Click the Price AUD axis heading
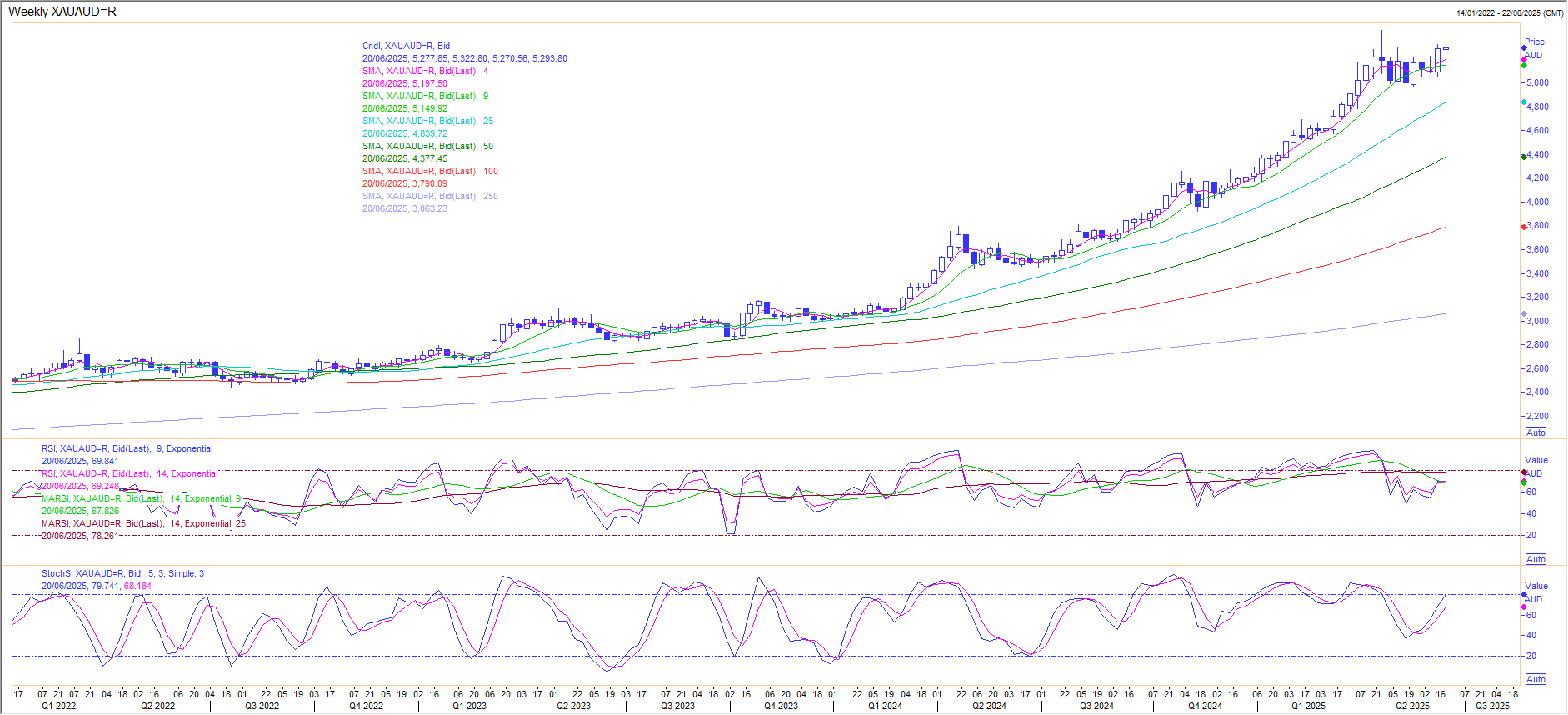1568x715 pixels. (x=1534, y=48)
